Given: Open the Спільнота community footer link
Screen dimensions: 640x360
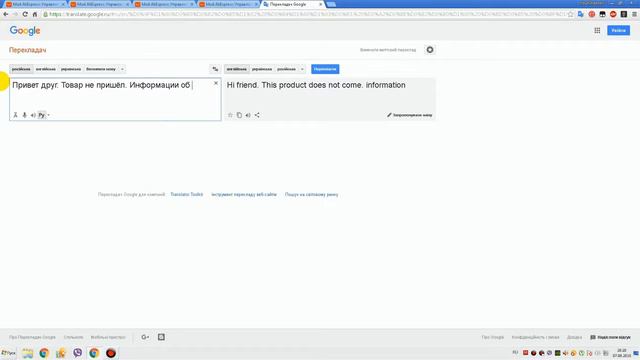Looking at the screenshot, I should (73, 337).
